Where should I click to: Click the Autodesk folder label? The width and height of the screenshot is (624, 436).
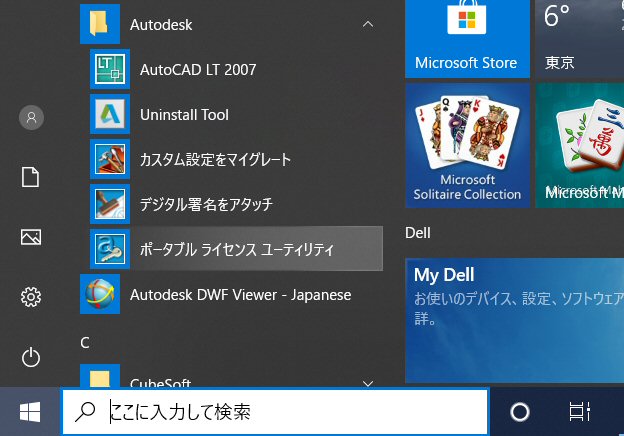point(161,25)
